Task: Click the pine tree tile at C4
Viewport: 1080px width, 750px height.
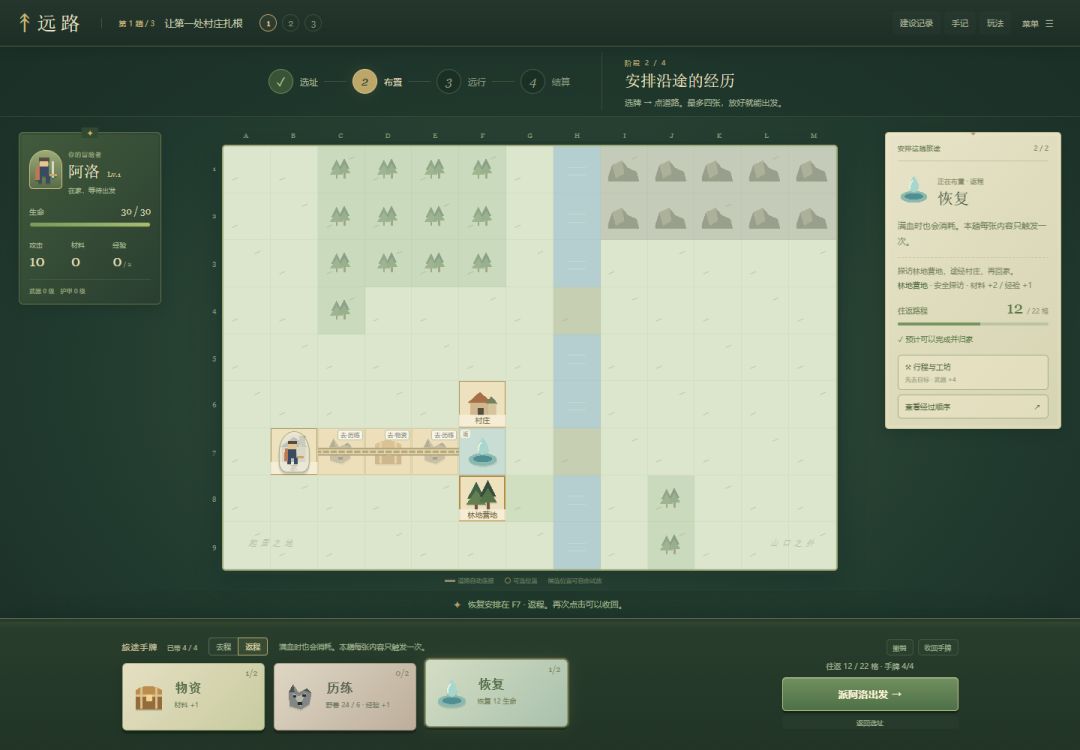Action: coord(341,310)
